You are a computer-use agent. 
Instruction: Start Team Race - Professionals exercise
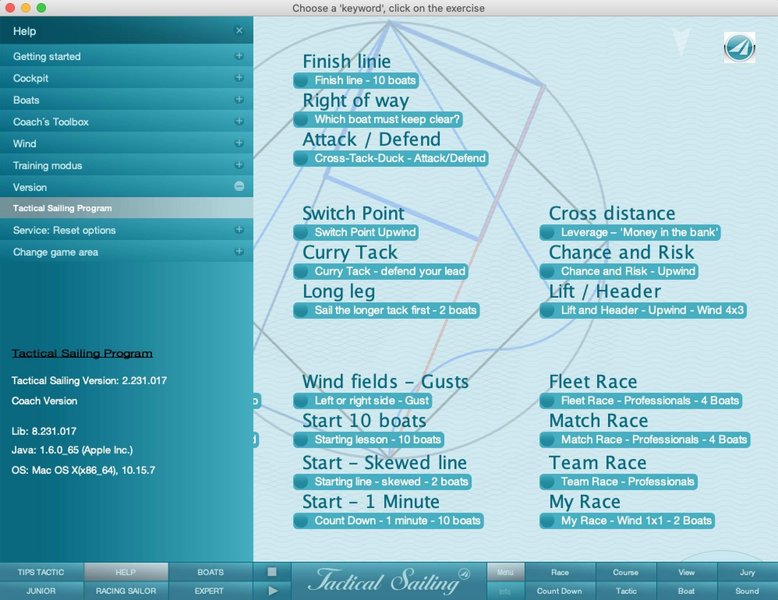coord(619,481)
